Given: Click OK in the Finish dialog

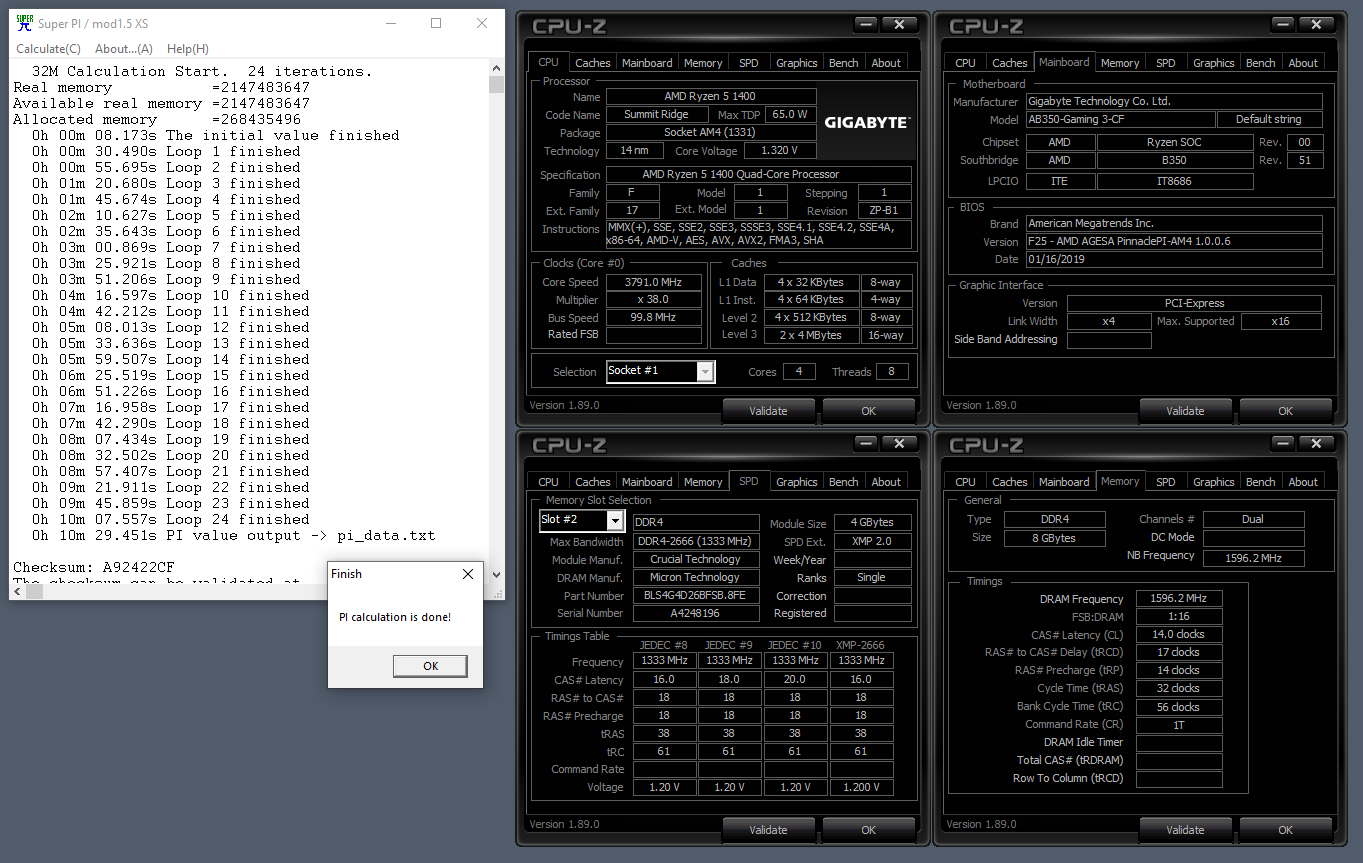Looking at the screenshot, I should 430,666.
